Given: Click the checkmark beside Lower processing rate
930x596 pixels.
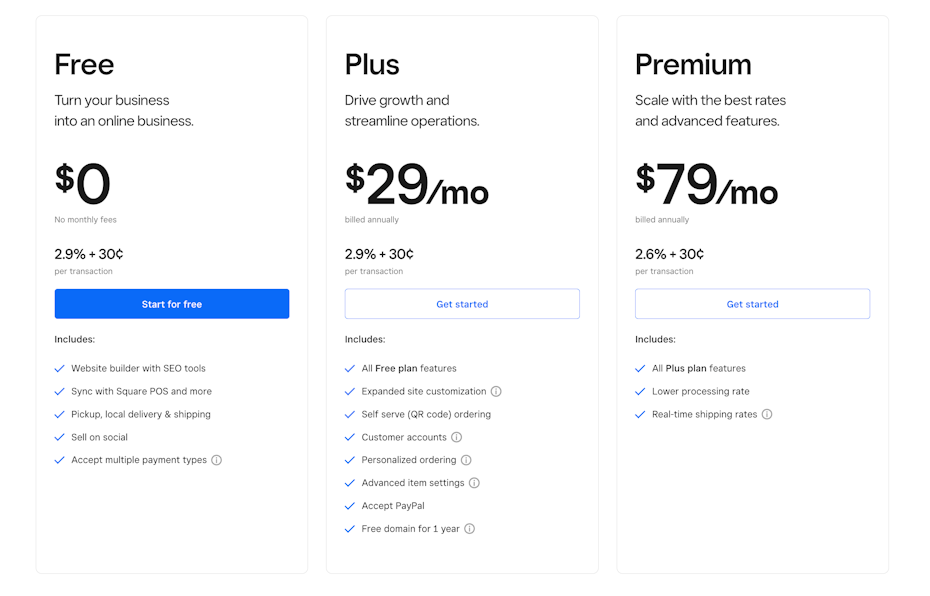Looking at the screenshot, I should [640, 391].
